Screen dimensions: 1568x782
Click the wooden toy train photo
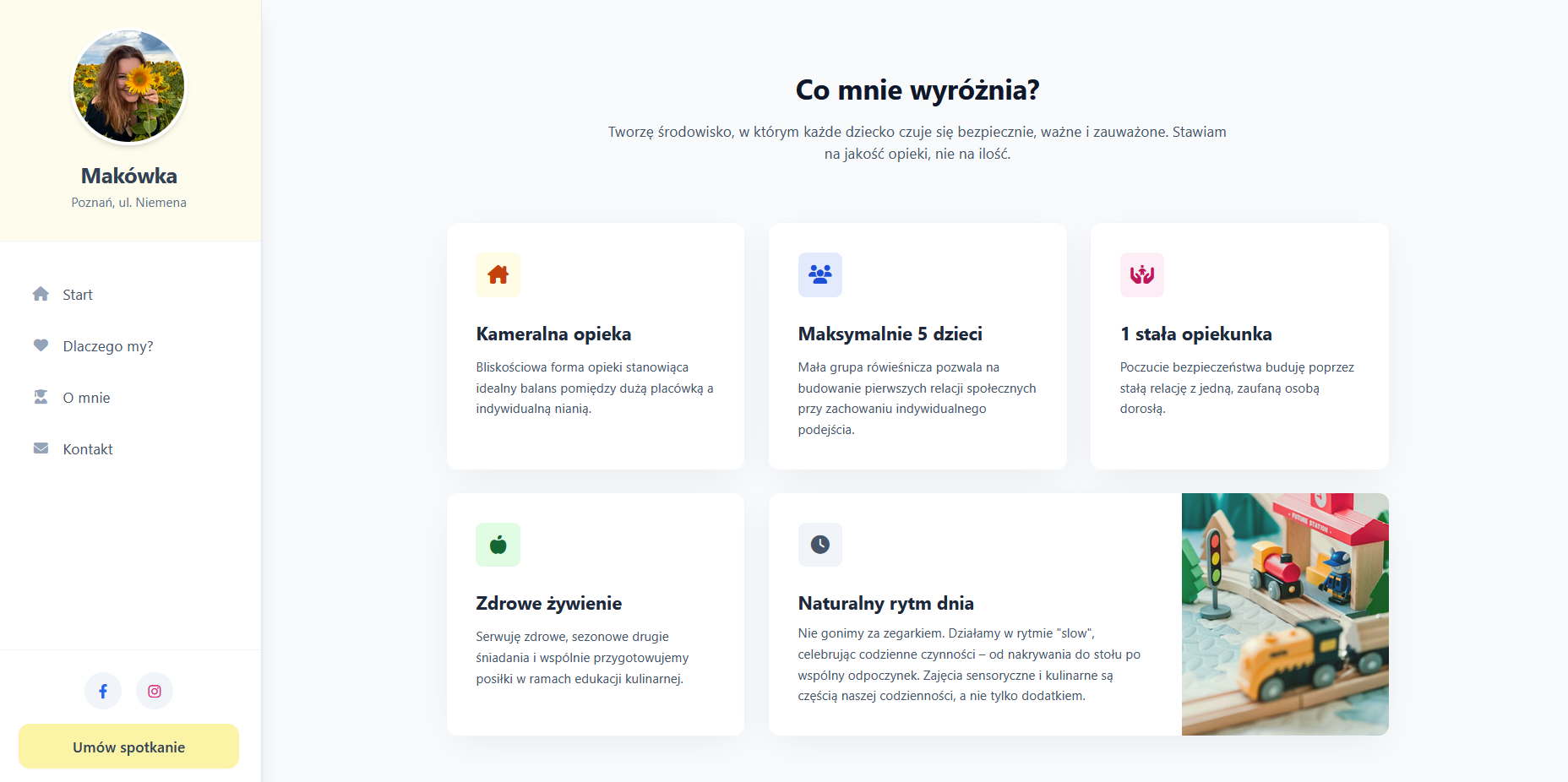1283,614
